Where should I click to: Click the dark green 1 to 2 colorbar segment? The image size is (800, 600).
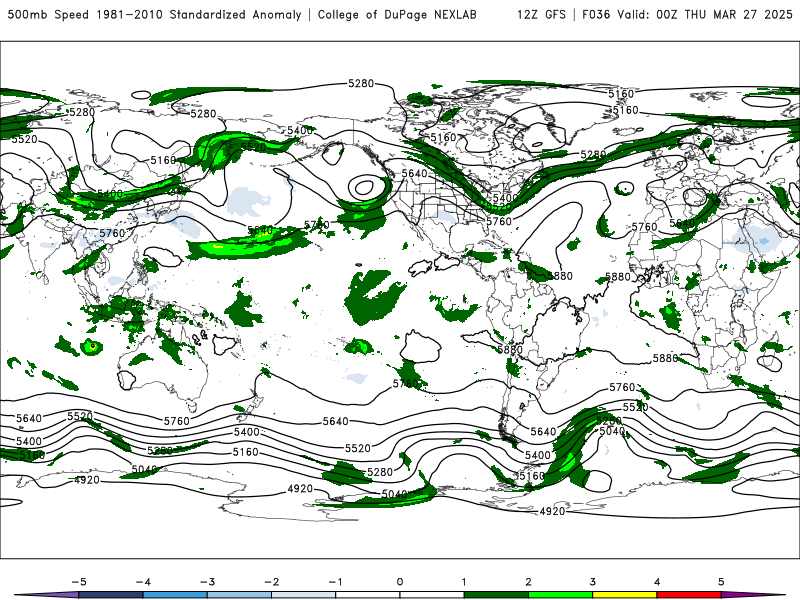click(x=496, y=595)
